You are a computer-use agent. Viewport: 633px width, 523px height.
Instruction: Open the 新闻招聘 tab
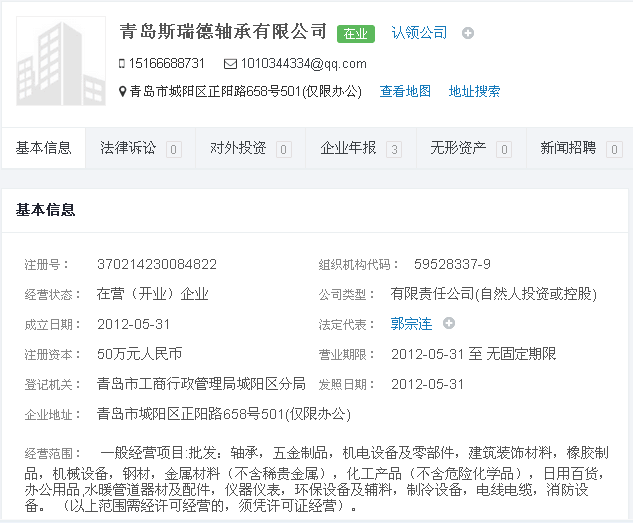pos(568,148)
